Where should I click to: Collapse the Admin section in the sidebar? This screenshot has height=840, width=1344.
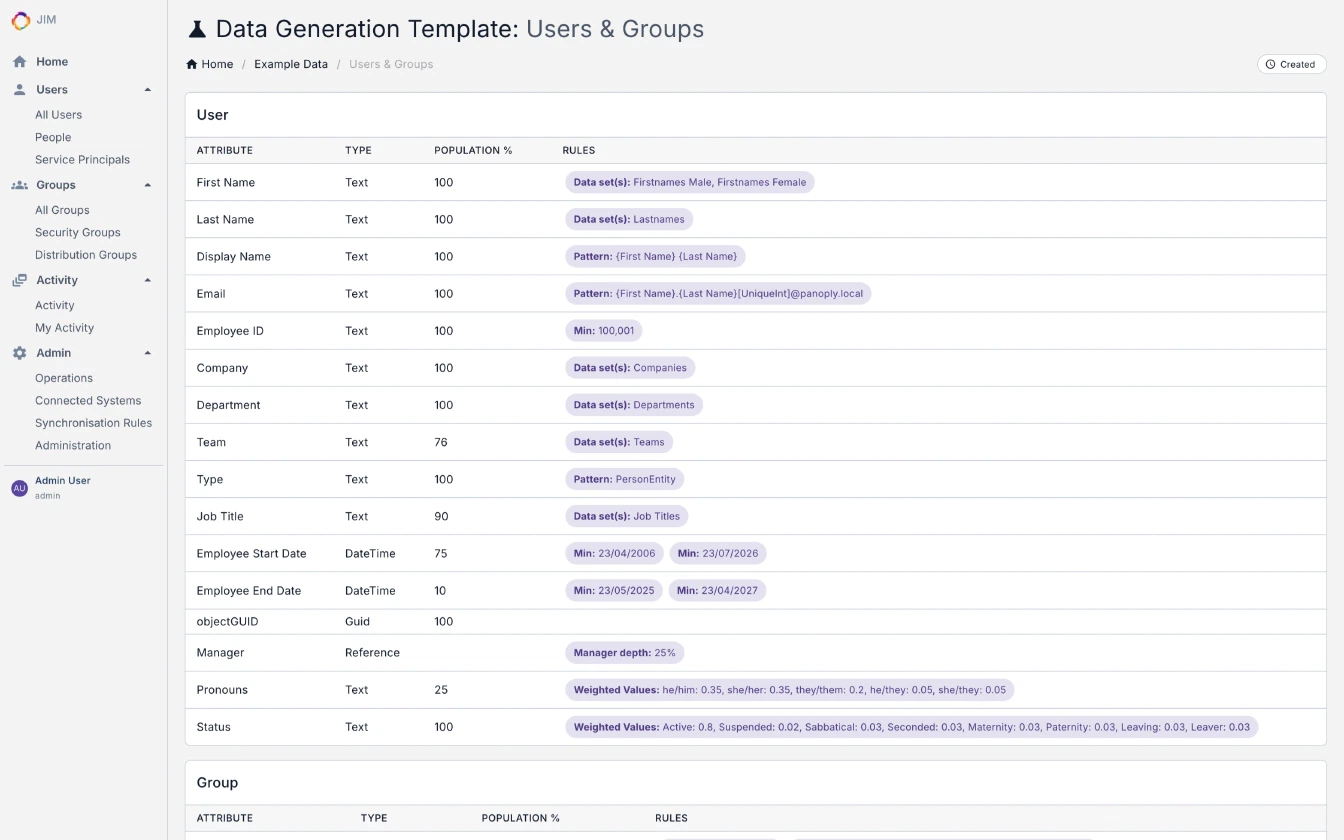[x=147, y=352]
